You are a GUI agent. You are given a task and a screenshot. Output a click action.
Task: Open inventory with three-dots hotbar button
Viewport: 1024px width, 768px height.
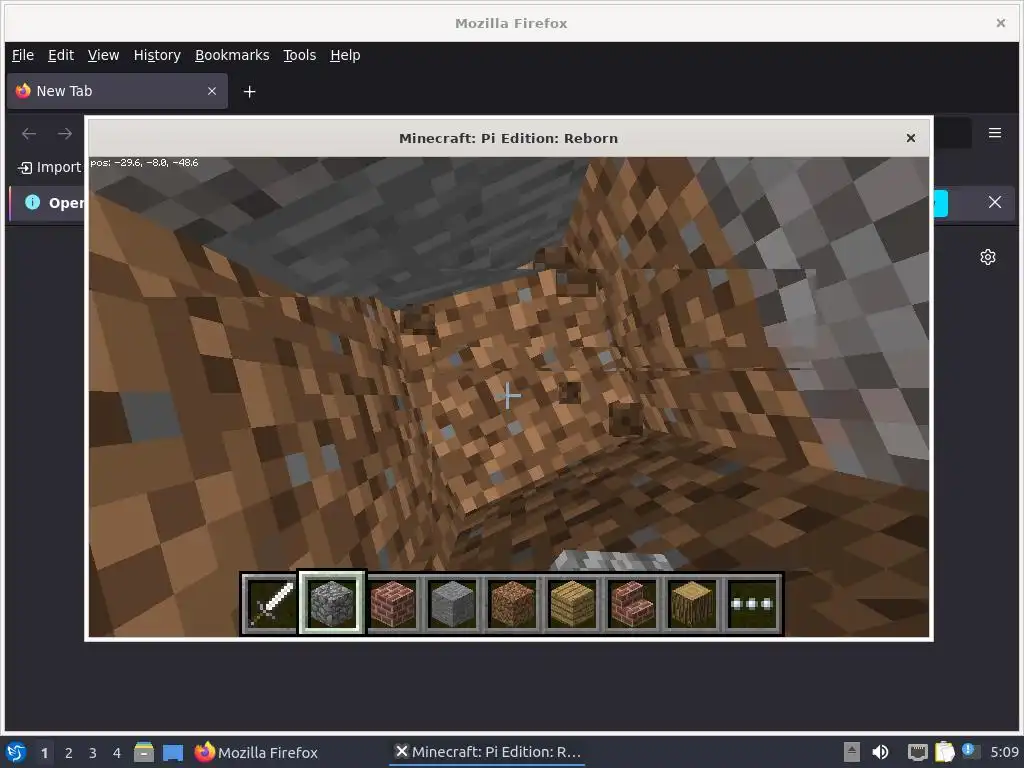click(x=752, y=604)
